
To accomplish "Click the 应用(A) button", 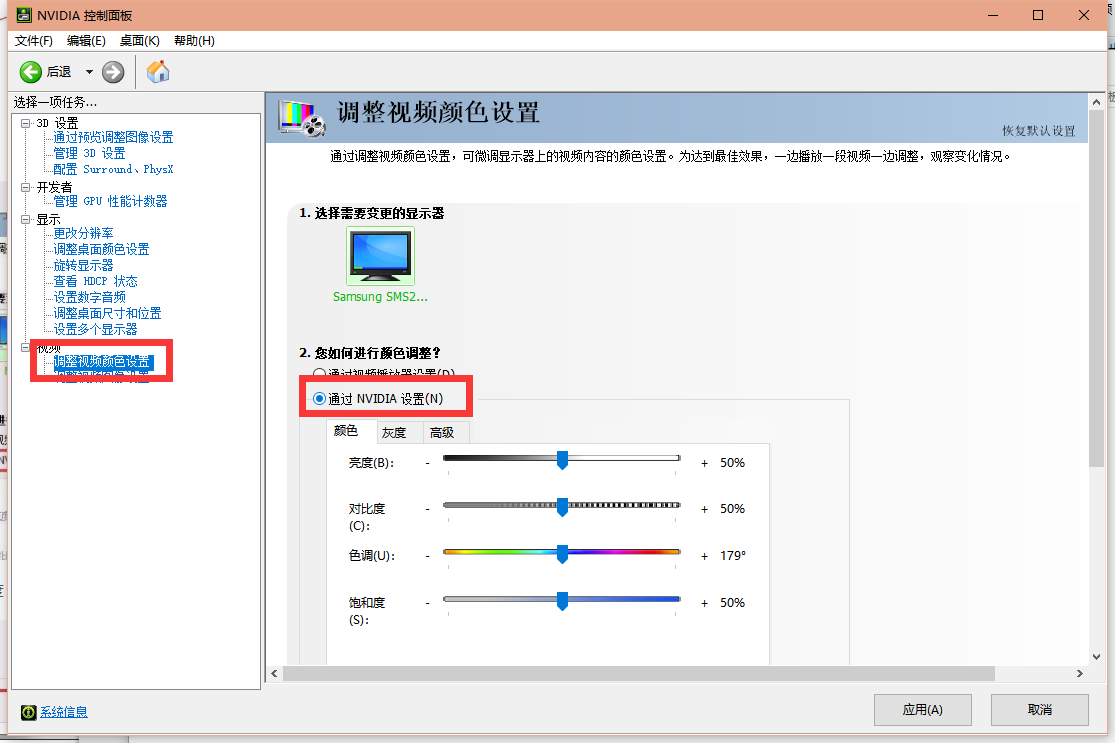I will tap(922, 710).
